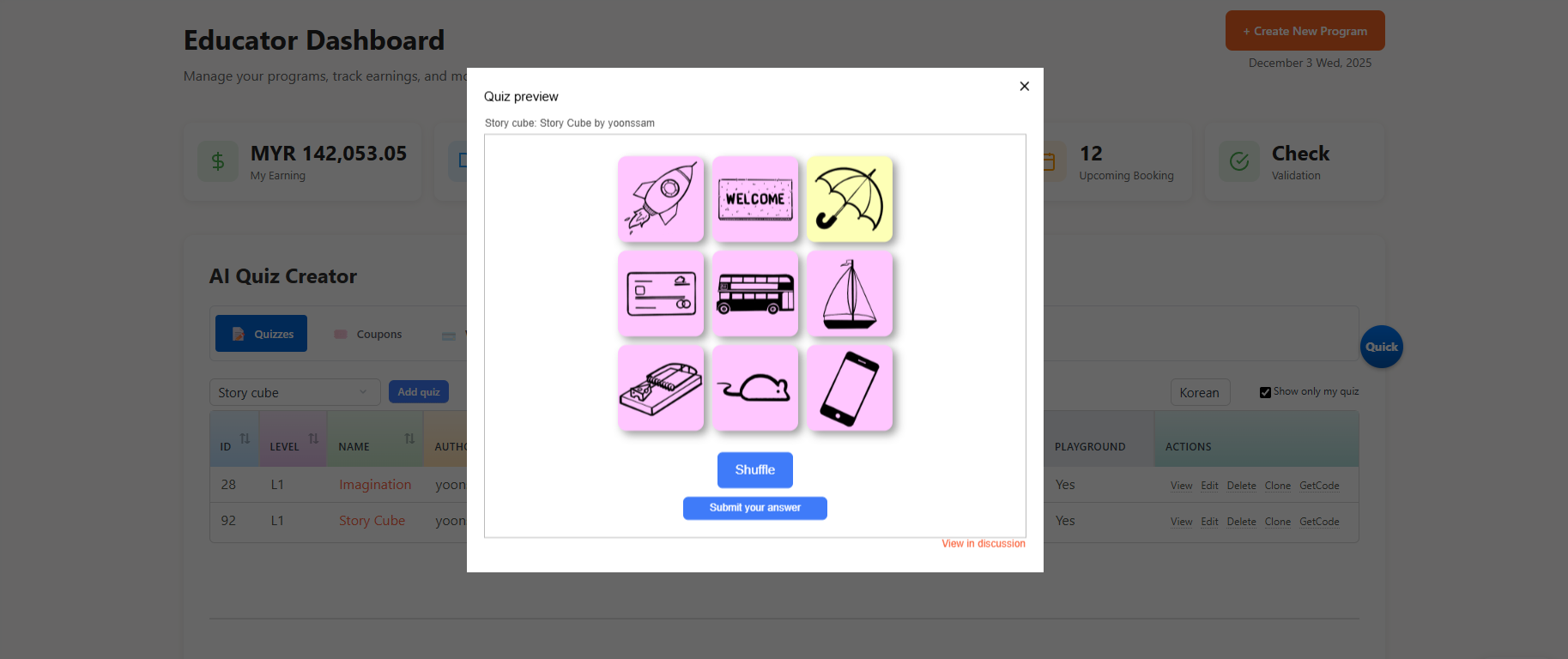Select the double-decker bus cube tile
Screen dimensions: 1568x659
point(755,293)
